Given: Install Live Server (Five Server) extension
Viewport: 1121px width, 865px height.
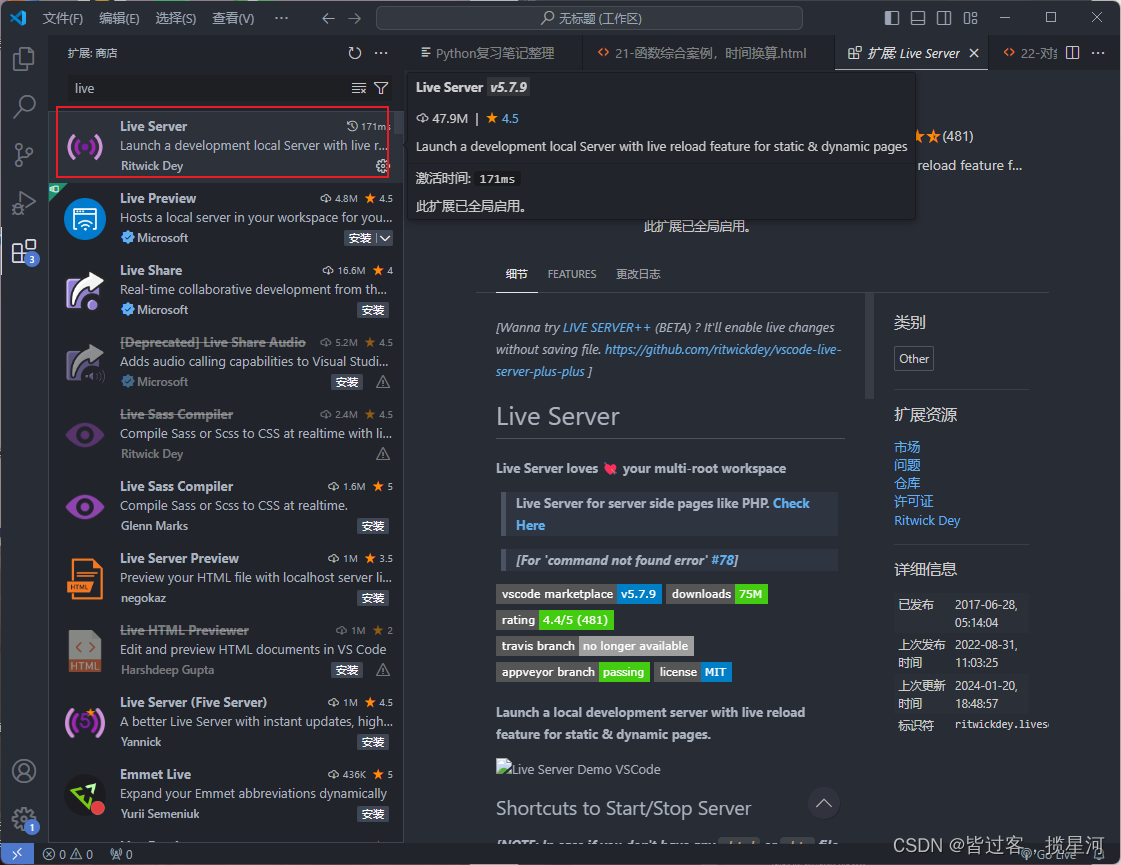Looking at the screenshot, I should click(372, 742).
